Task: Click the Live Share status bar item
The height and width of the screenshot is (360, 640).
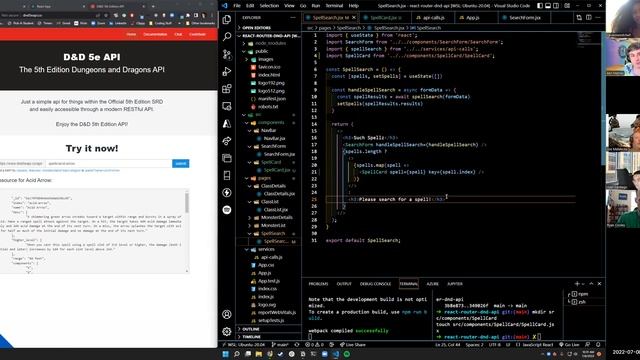Action: (353, 344)
